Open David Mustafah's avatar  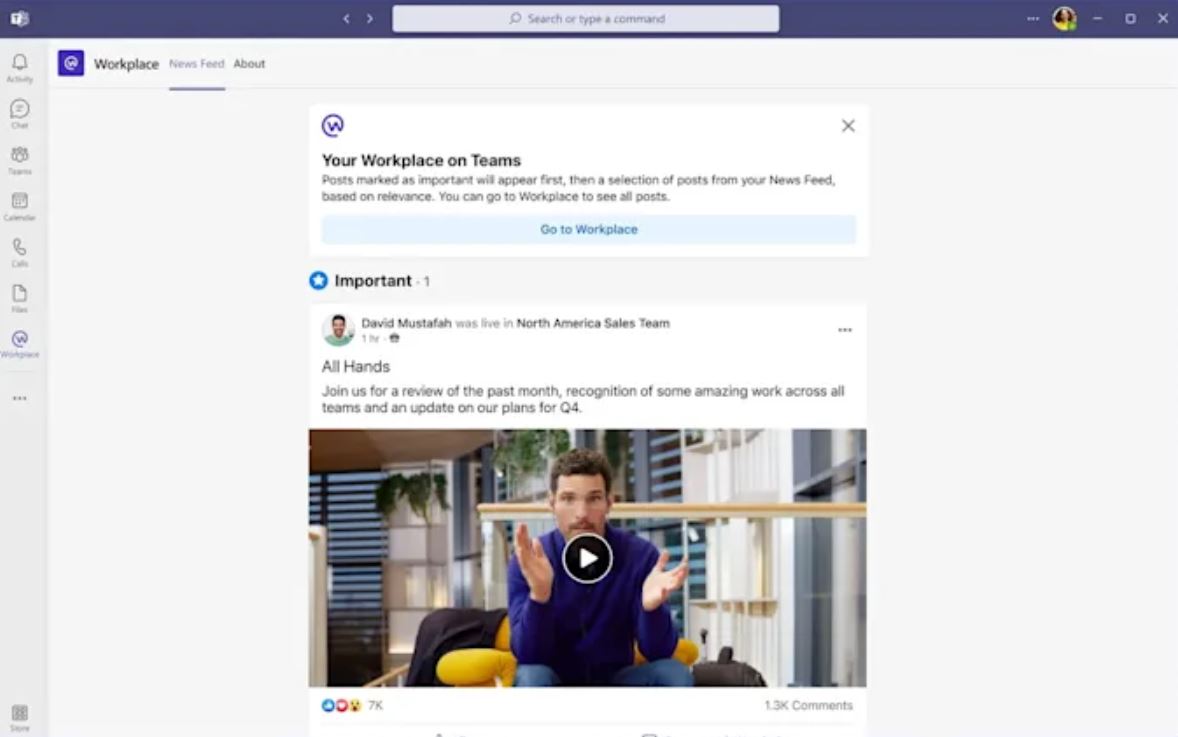(x=338, y=330)
